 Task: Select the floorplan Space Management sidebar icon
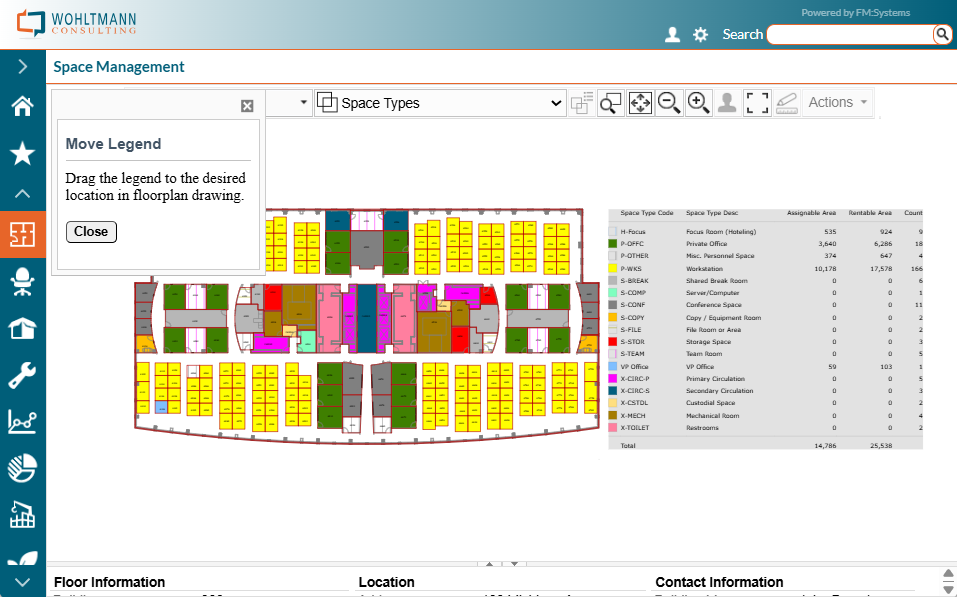point(22,235)
